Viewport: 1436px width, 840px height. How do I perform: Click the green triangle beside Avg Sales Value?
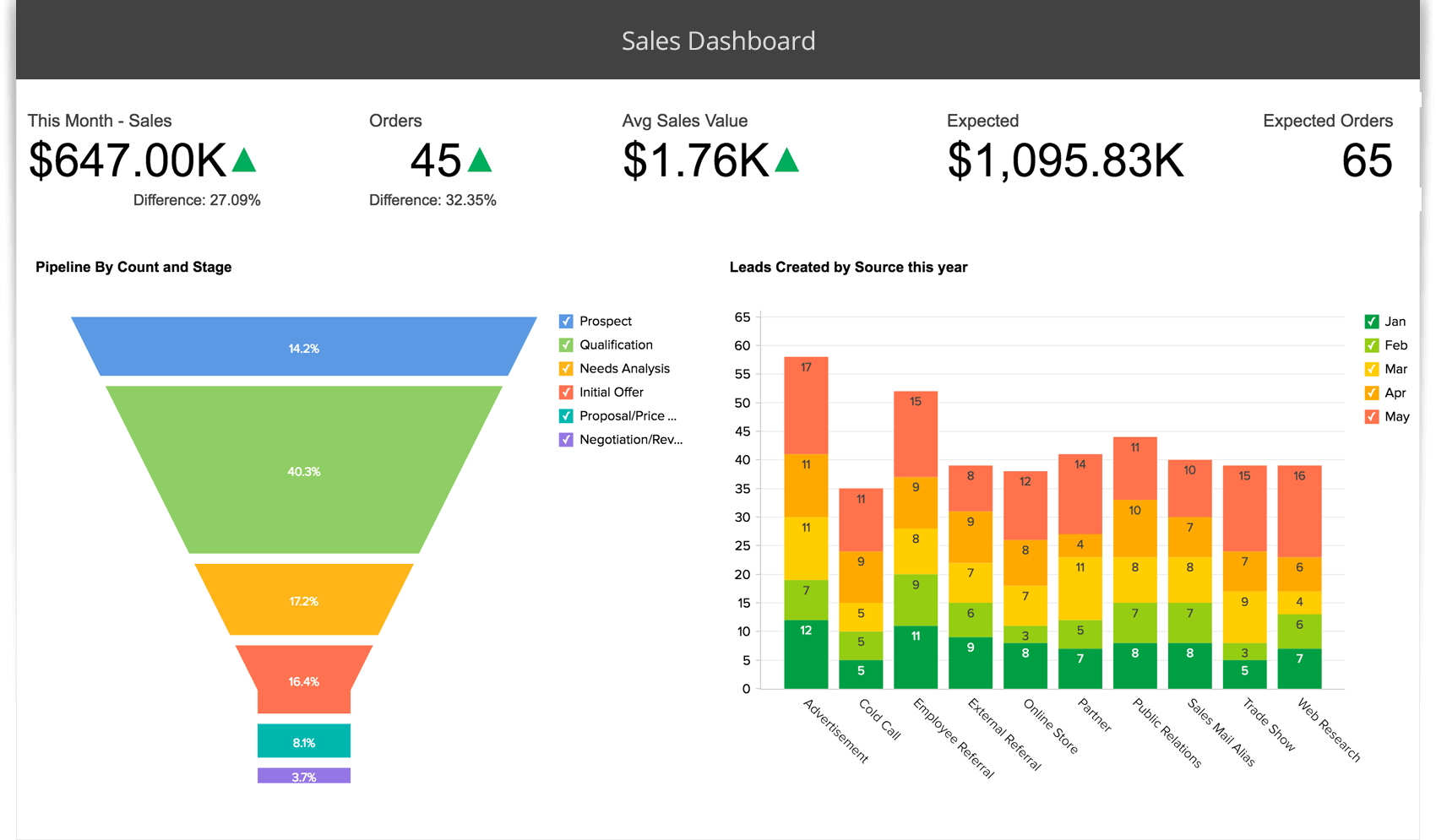(x=786, y=160)
